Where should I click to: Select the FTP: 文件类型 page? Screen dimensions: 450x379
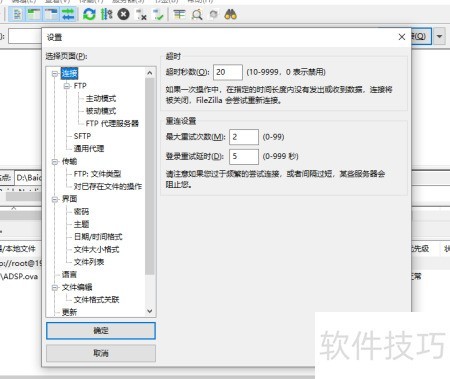97,174
